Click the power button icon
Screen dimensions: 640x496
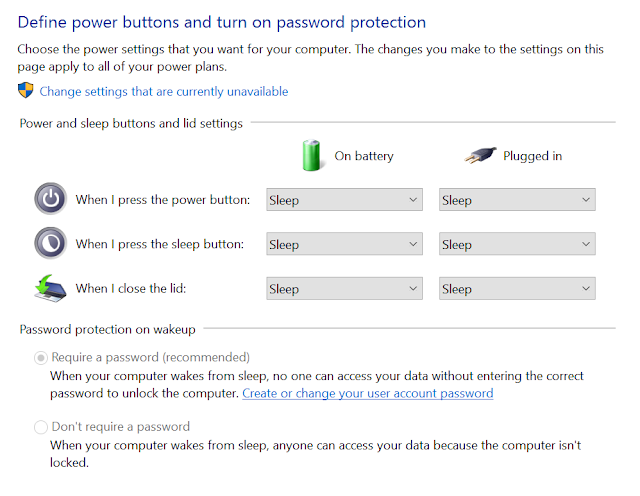51,199
